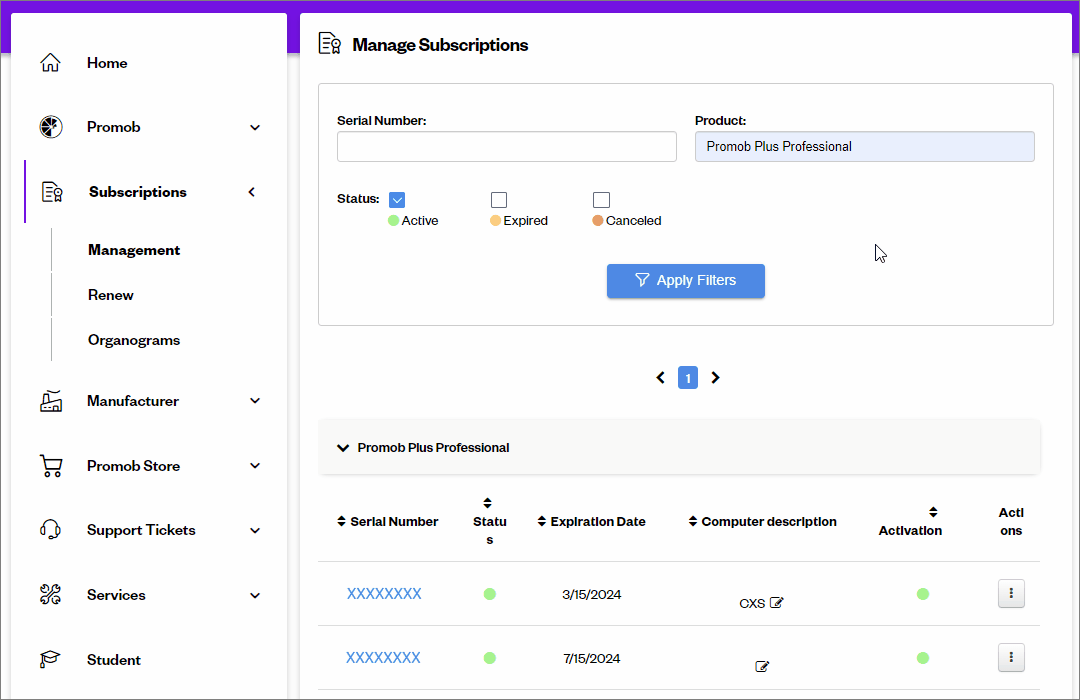Click the Services tools icon
1080x700 pixels.
[50, 595]
